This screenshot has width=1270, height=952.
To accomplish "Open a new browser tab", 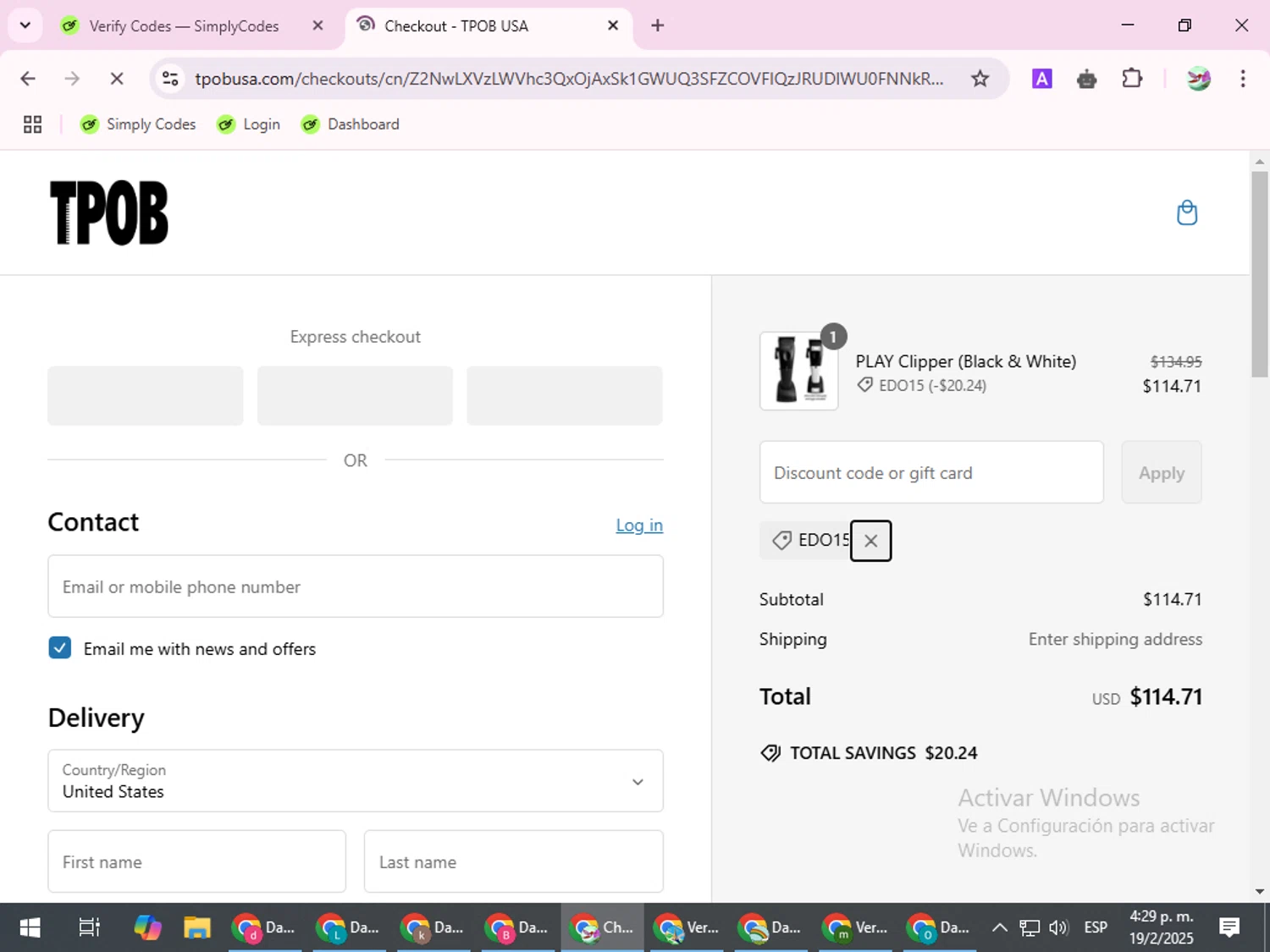I will coord(657,26).
